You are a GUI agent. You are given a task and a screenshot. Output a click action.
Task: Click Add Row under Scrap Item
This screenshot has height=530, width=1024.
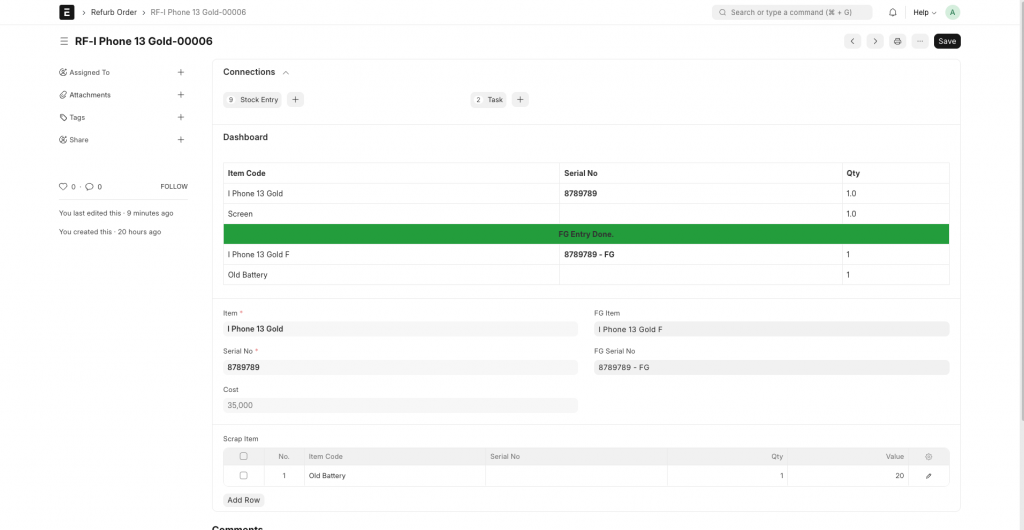point(244,500)
